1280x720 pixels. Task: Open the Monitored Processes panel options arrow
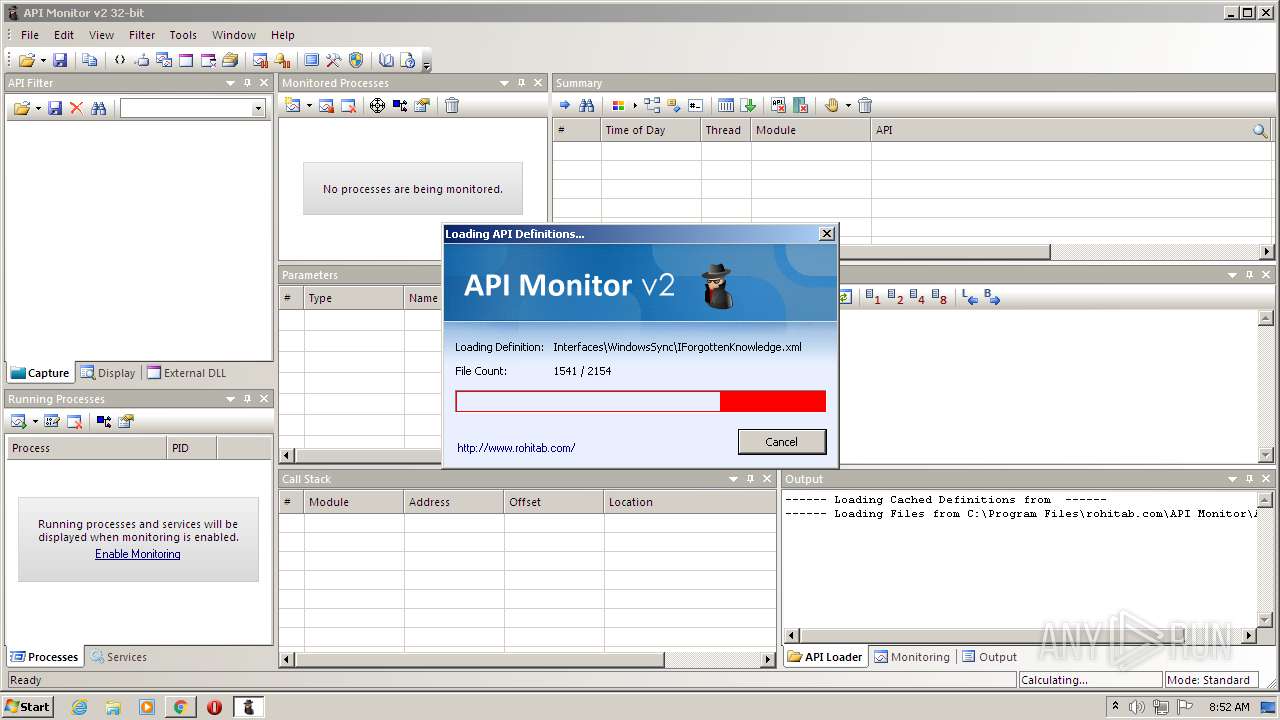[504, 83]
